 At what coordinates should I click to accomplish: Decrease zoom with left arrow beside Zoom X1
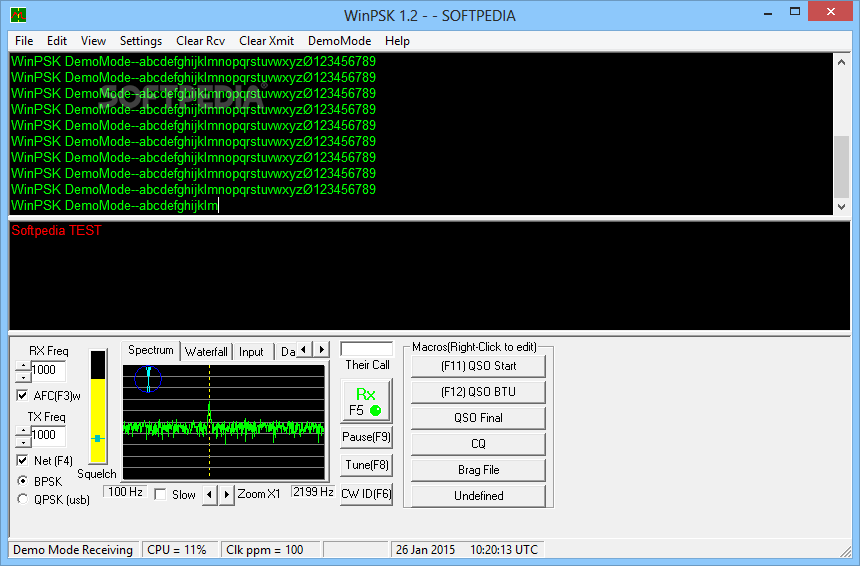click(210, 495)
